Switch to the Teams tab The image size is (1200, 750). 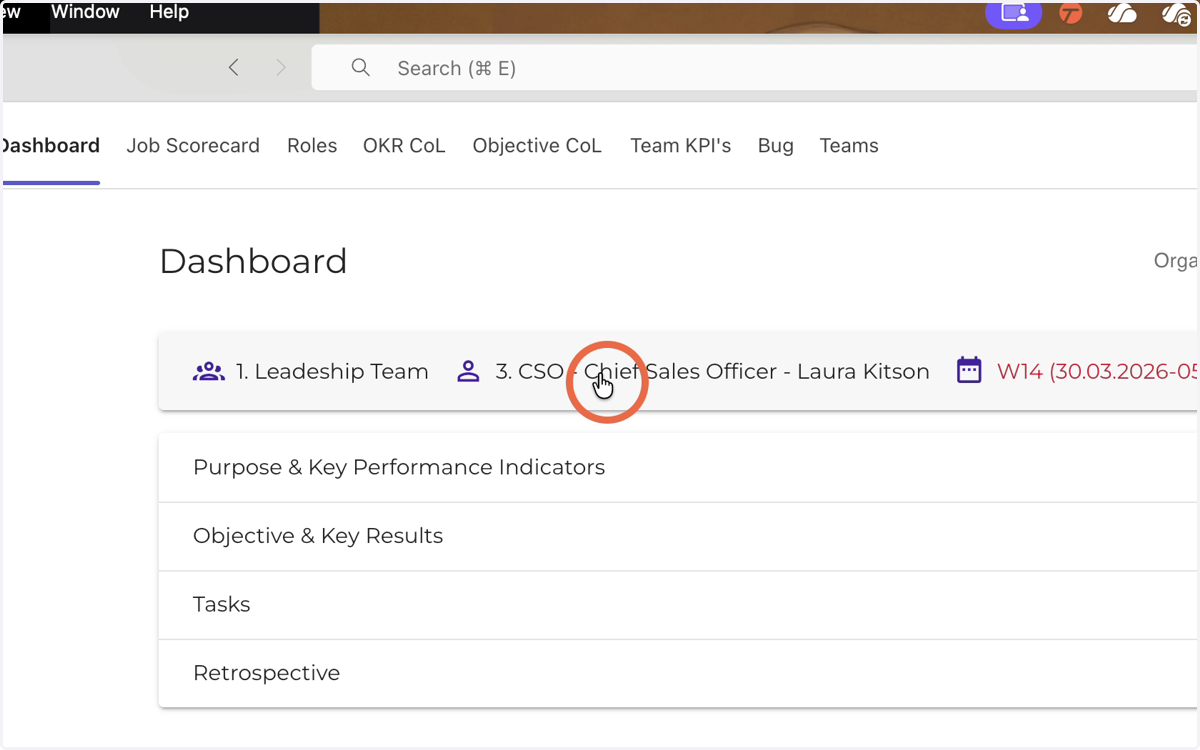(849, 146)
